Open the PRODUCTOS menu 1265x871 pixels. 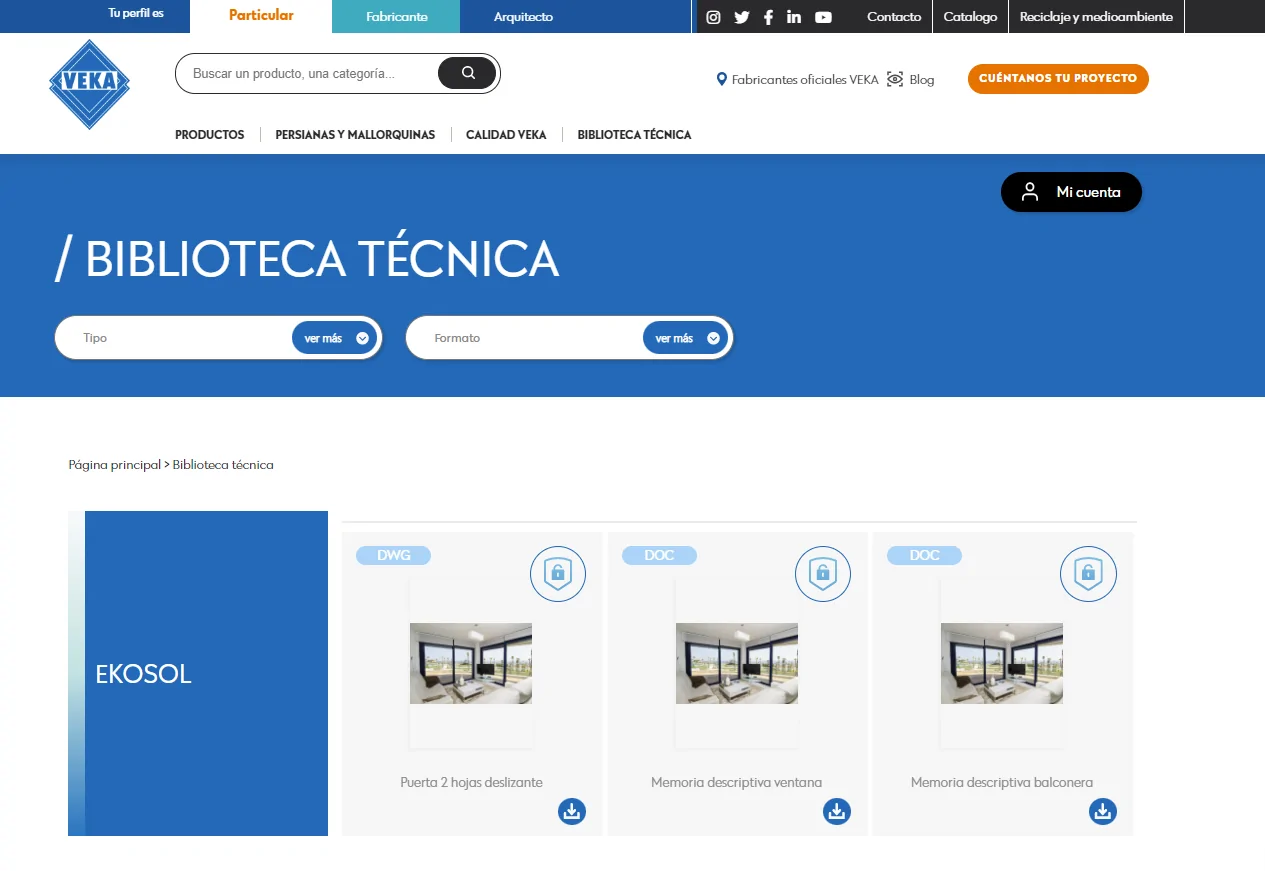pyautogui.click(x=209, y=135)
